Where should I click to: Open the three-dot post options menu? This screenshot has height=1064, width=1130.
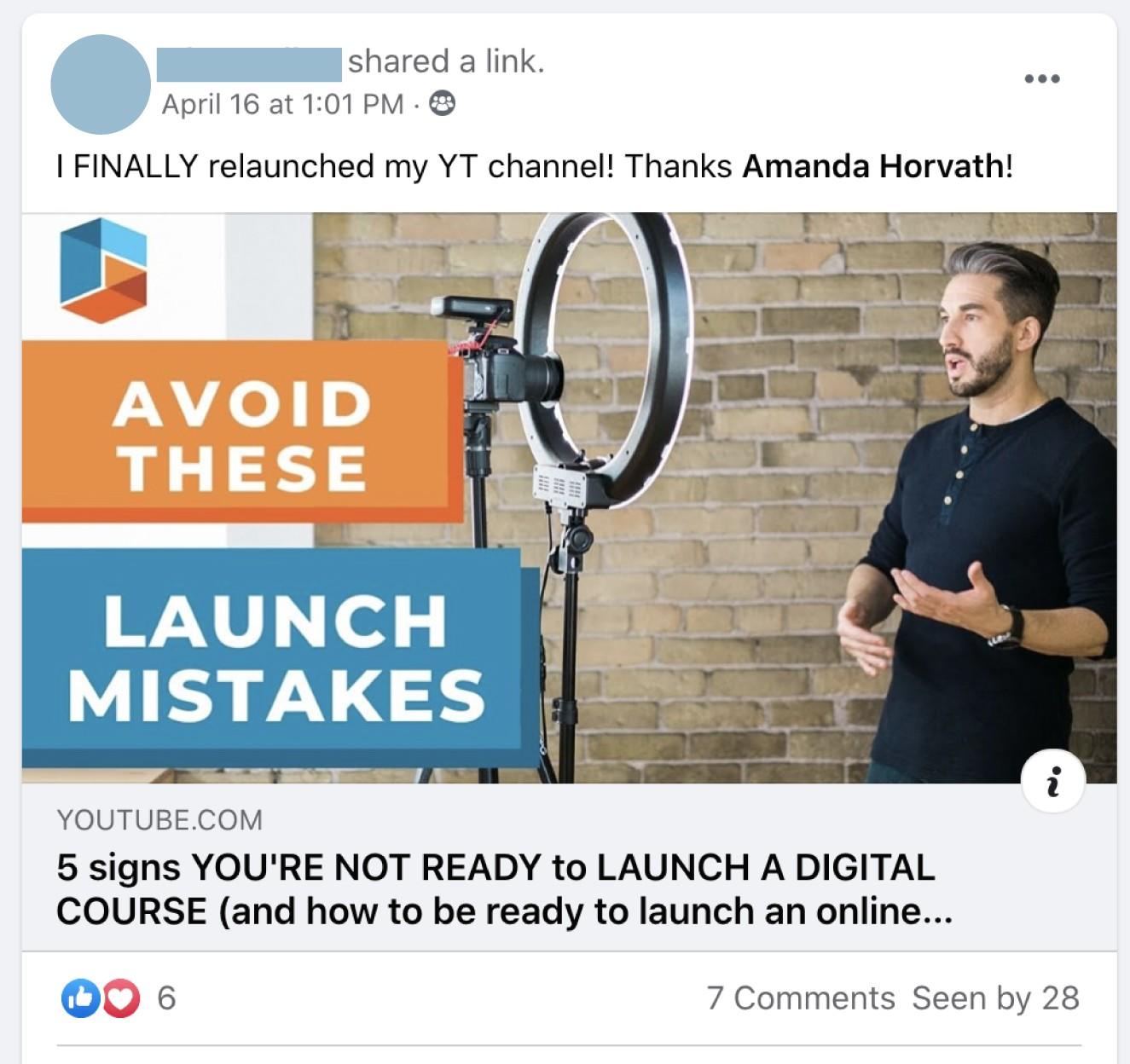point(1042,78)
